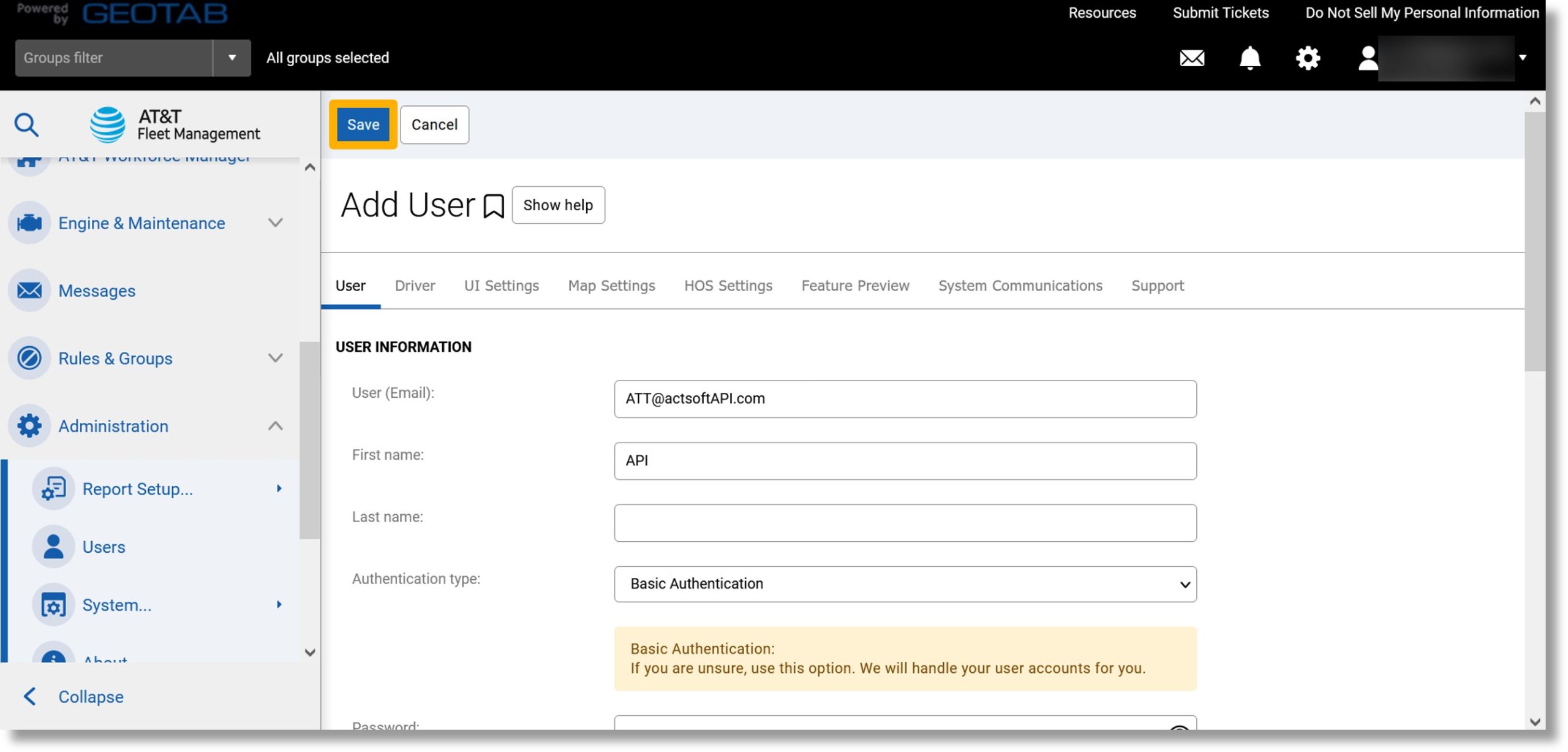Open the Authentication type dropdown
Viewport: 1568px width, 752px height.
coord(905,584)
